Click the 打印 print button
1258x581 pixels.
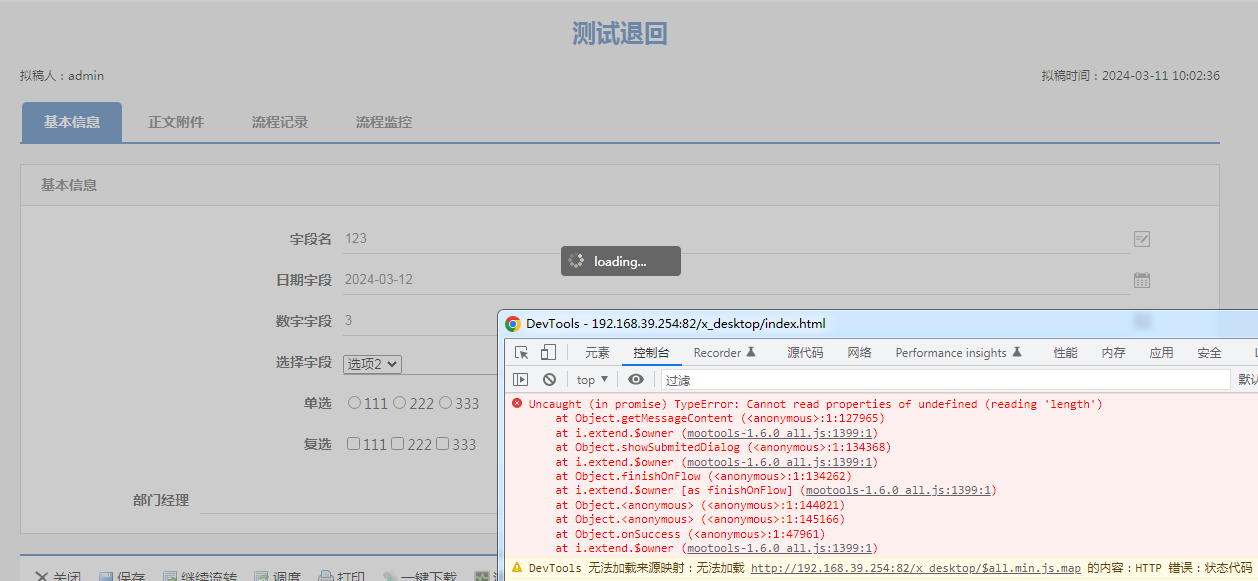click(341, 576)
